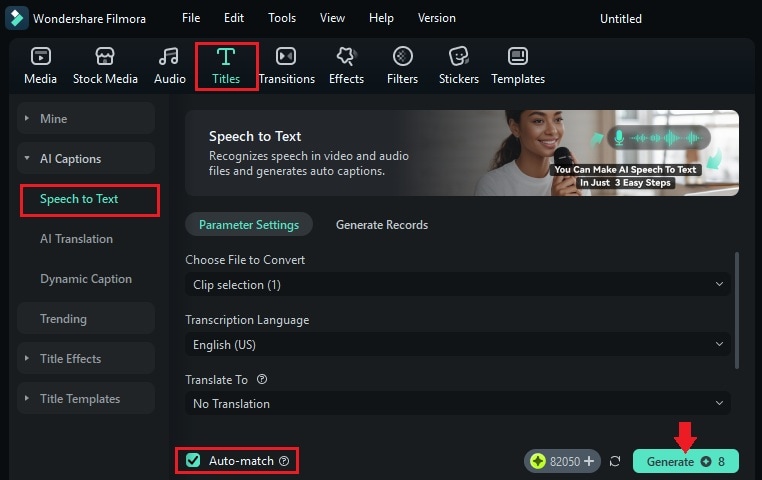Open the Help menu
This screenshot has width=762, height=480.
coord(381,18)
